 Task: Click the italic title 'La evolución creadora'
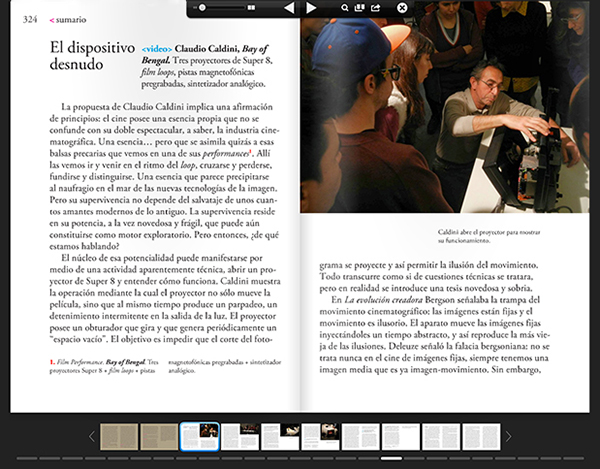(x=383, y=300)
